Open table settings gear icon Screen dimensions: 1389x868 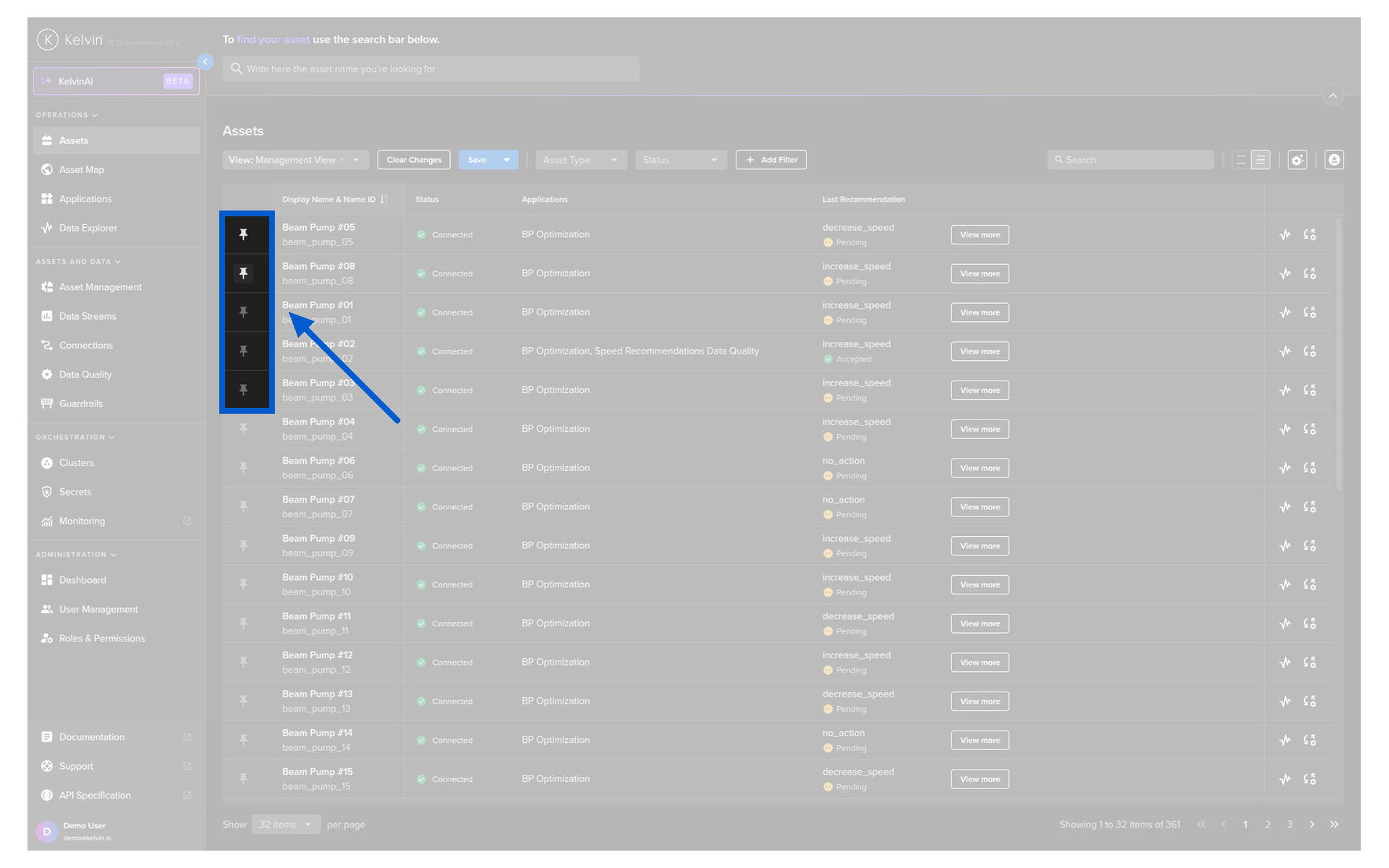click(x=1297, y=160)
